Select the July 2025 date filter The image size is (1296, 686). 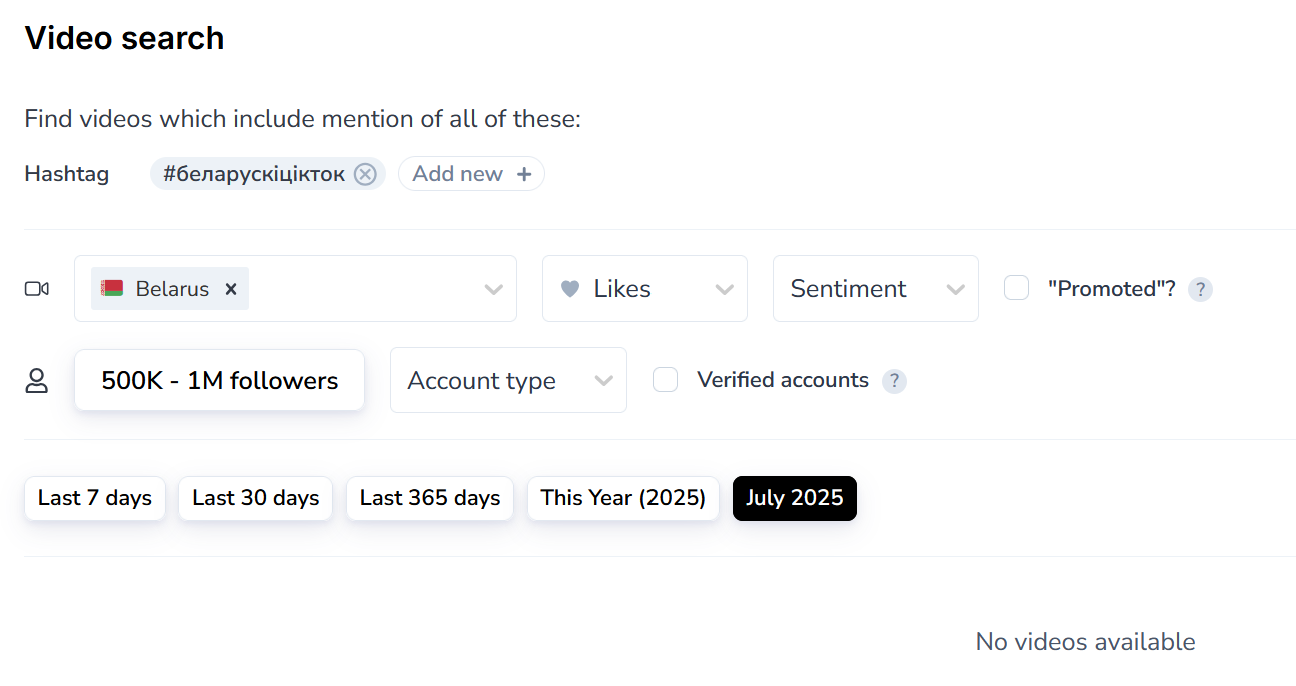click(794, 498)
